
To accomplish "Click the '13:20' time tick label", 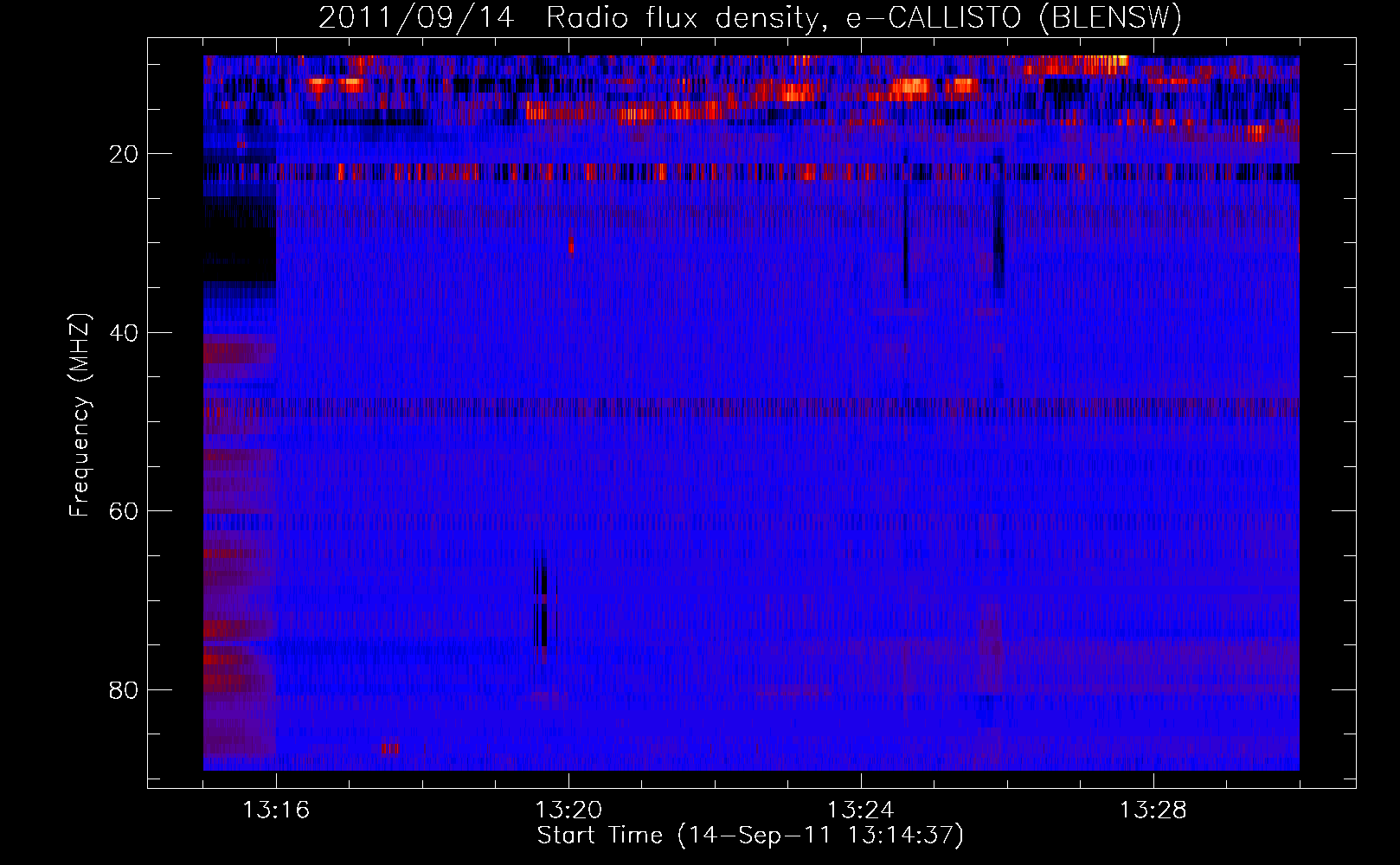I will (568, 810).
